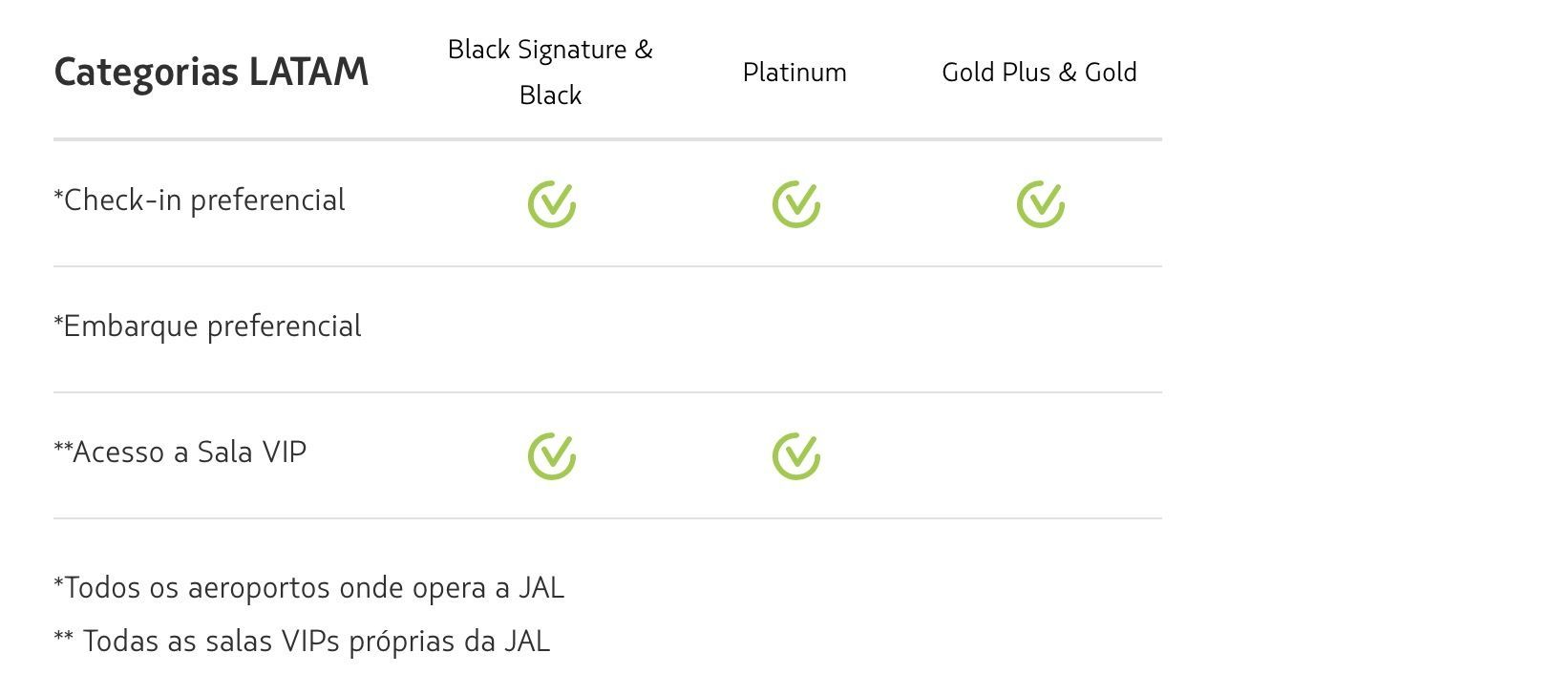
Task: Click the *Check-in preferencial row label
Action: [200, 200]
